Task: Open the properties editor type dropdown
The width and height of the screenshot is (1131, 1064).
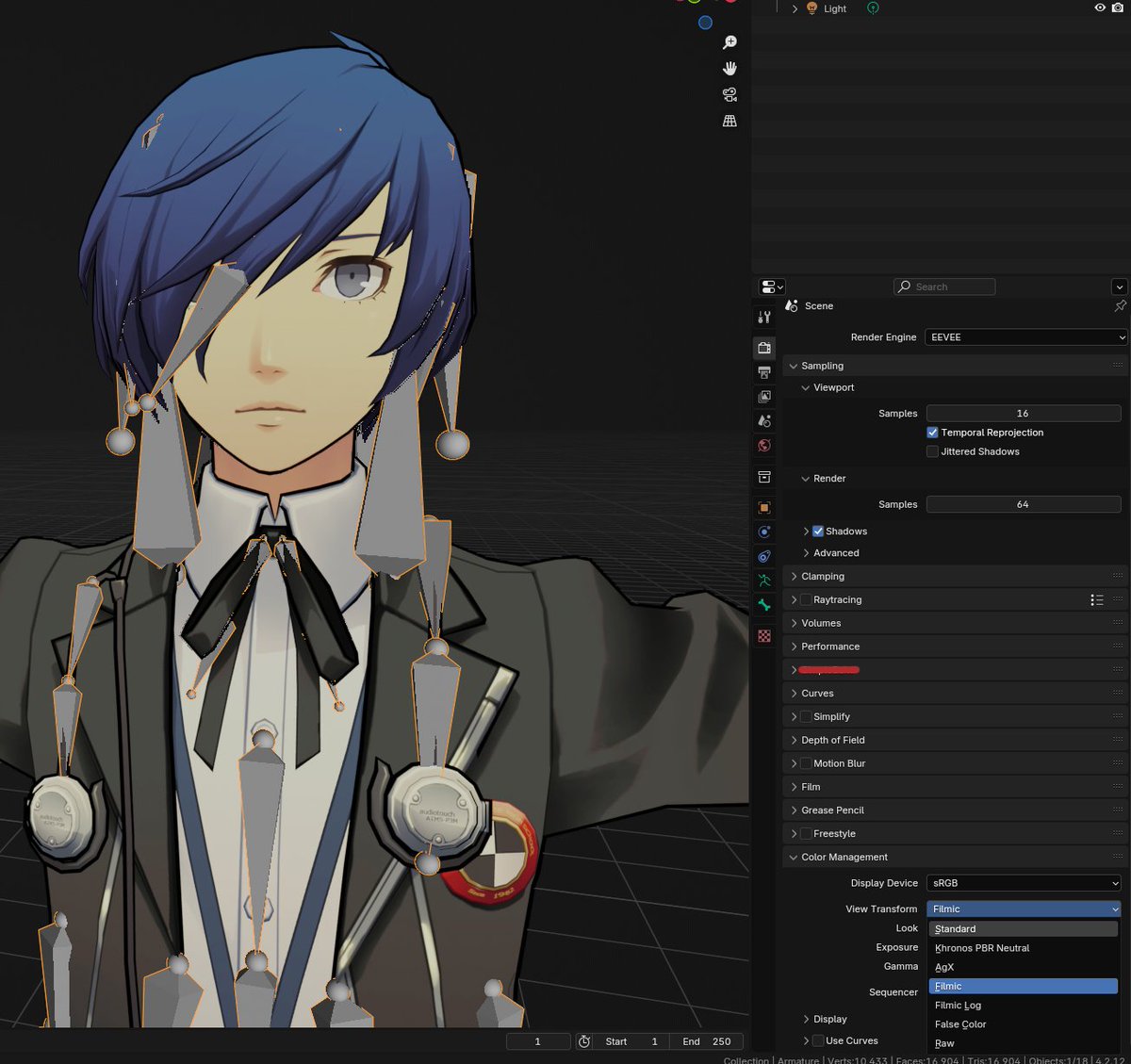Action: click(772, 286)
